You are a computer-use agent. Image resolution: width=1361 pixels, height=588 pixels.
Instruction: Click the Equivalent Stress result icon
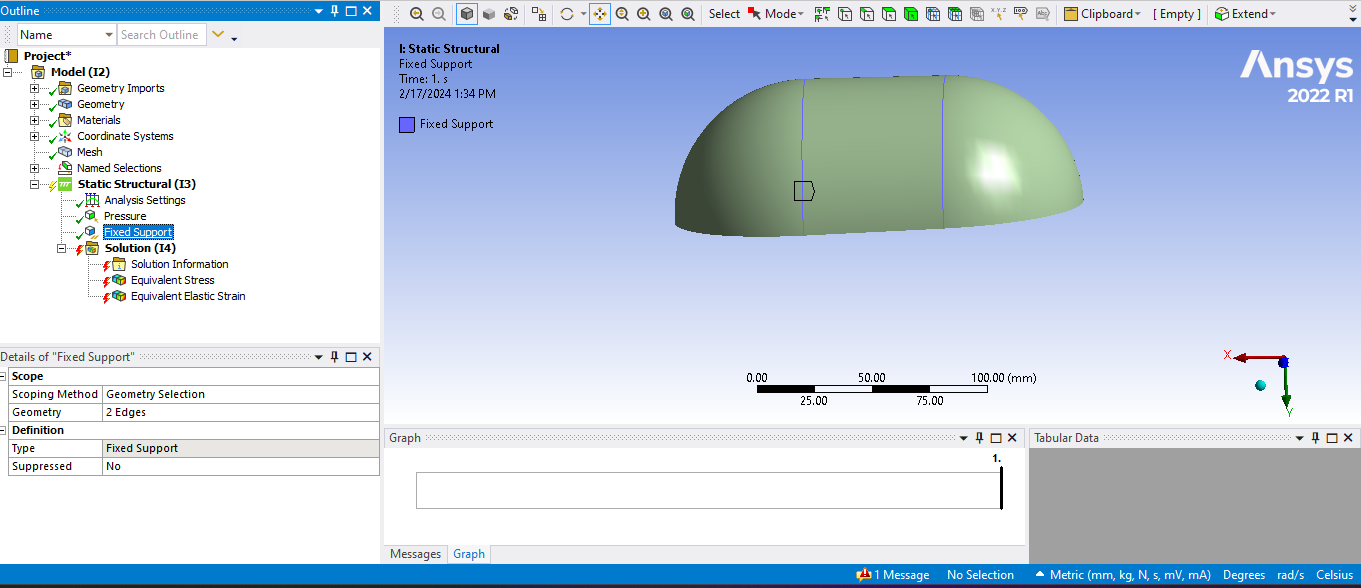pos(120,280)
